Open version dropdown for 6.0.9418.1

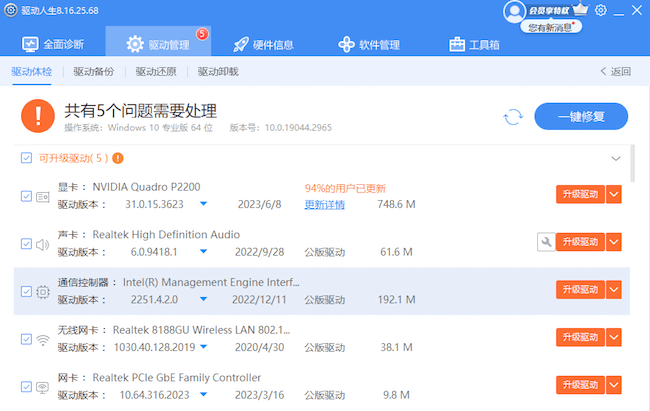[204, 251]
